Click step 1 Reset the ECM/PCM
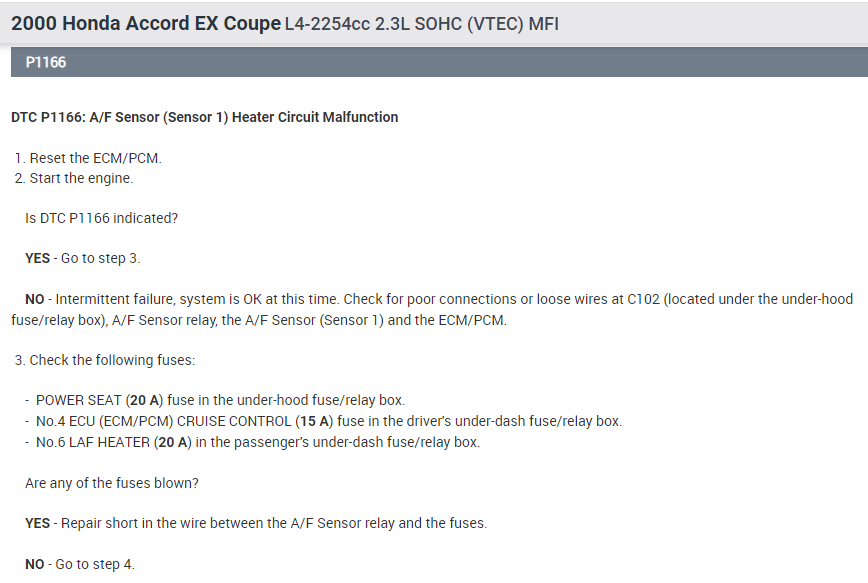 95,158
